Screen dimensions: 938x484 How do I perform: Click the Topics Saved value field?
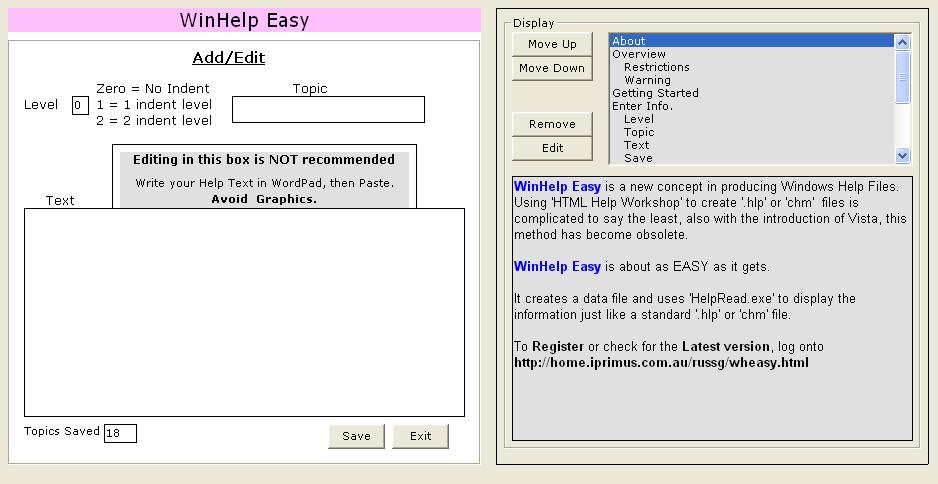point(120,434)
